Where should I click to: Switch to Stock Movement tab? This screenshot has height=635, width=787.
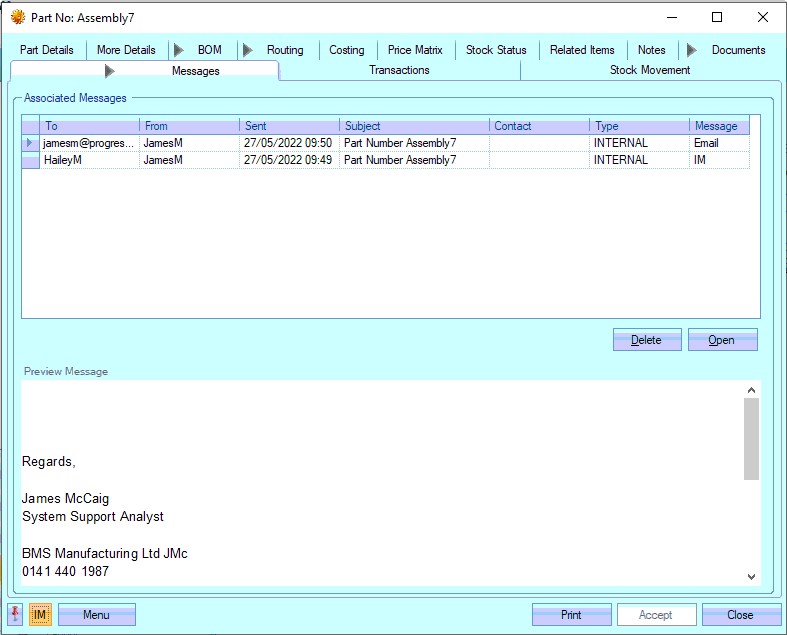tap(650, 70)
